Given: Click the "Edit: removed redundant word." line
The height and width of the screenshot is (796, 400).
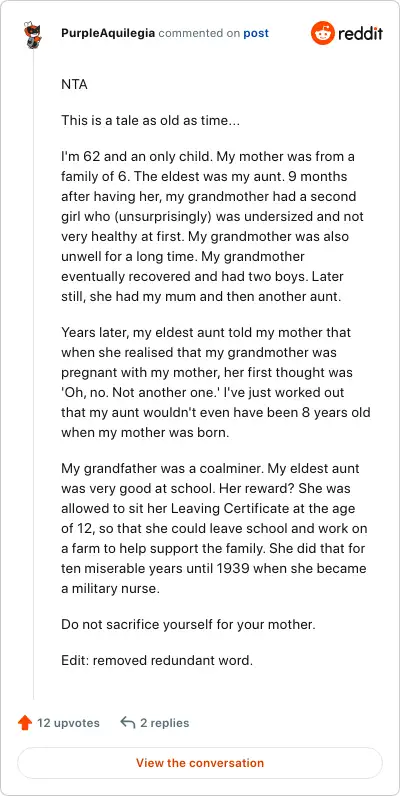Looking at the screenshot, I should pyautogui.click(x=157, y=660).
